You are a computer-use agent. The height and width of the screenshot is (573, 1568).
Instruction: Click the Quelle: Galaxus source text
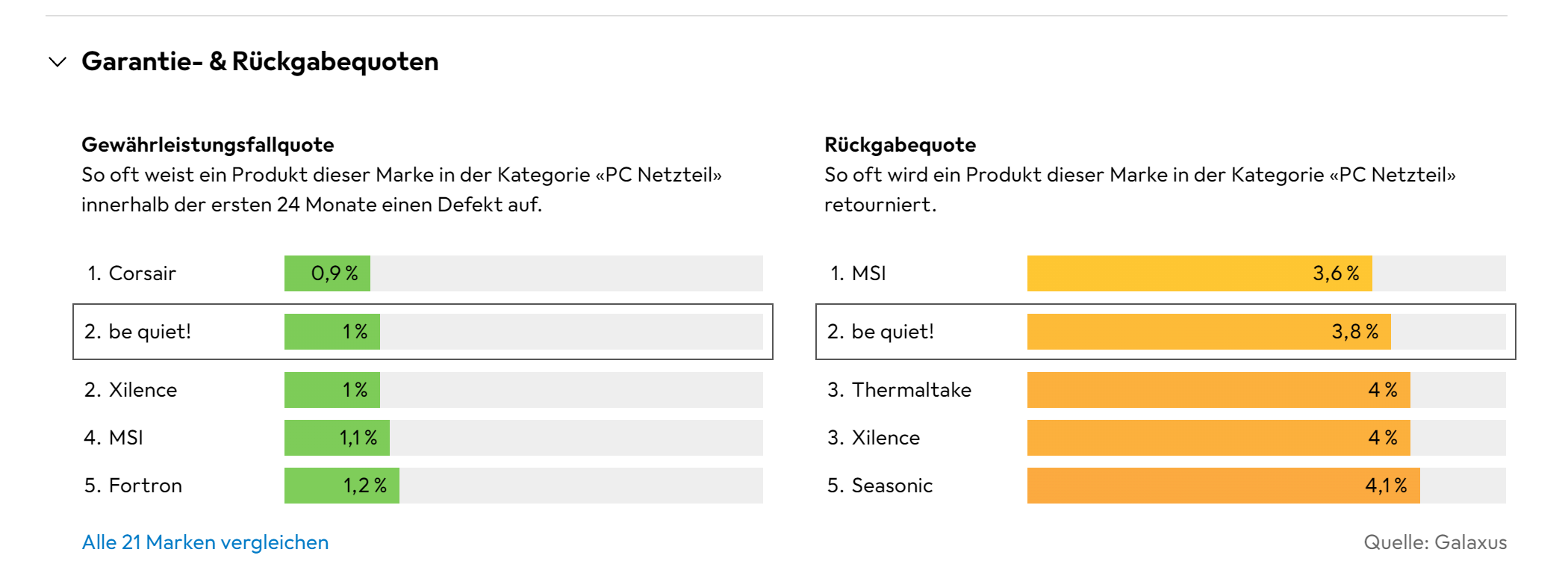point(1435,542)
